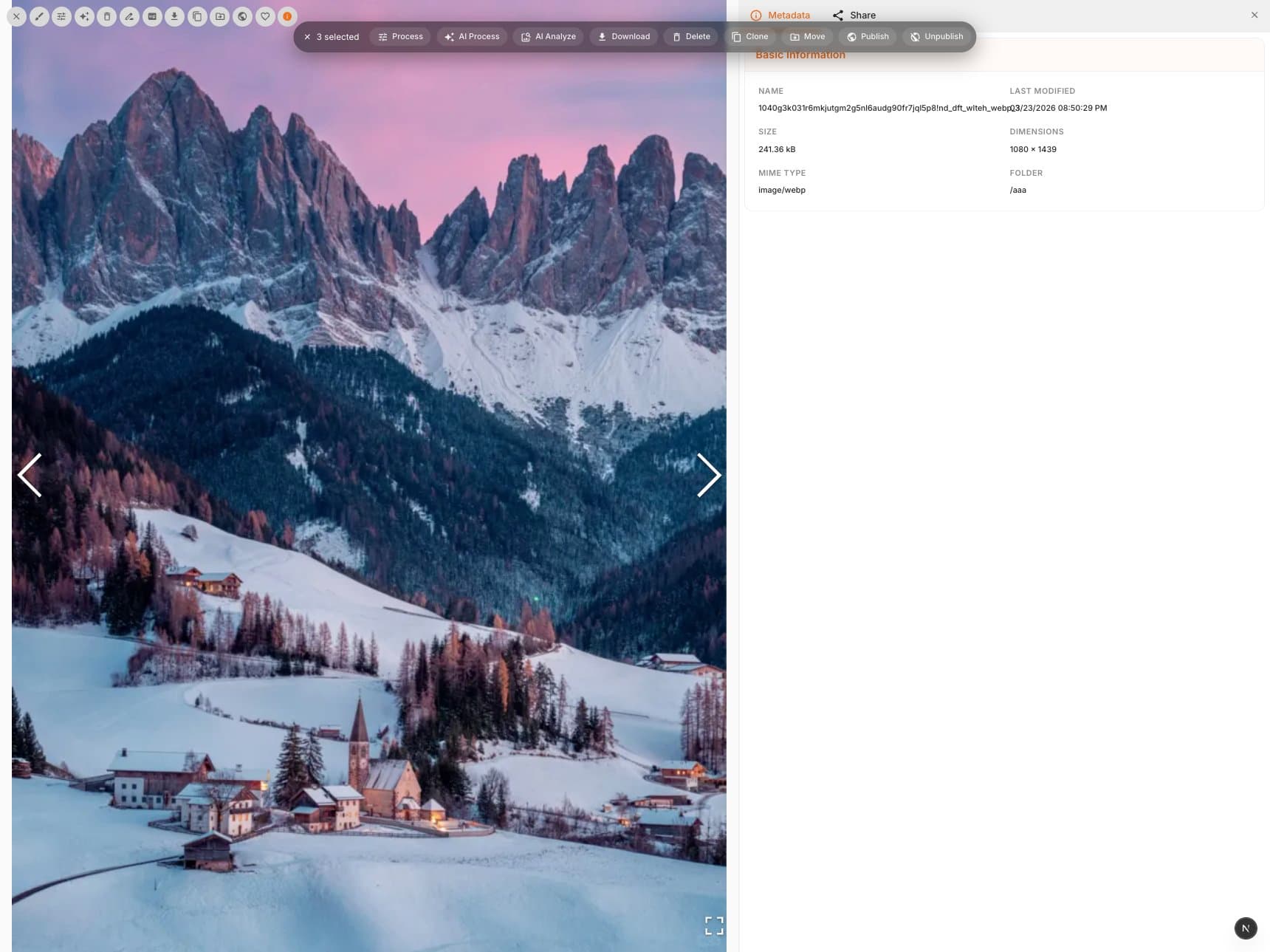The height and width of the screenshot is (952, 1270).
Task: Click the trash icon in viewer toolbar
Action: (x=107, y=16)
